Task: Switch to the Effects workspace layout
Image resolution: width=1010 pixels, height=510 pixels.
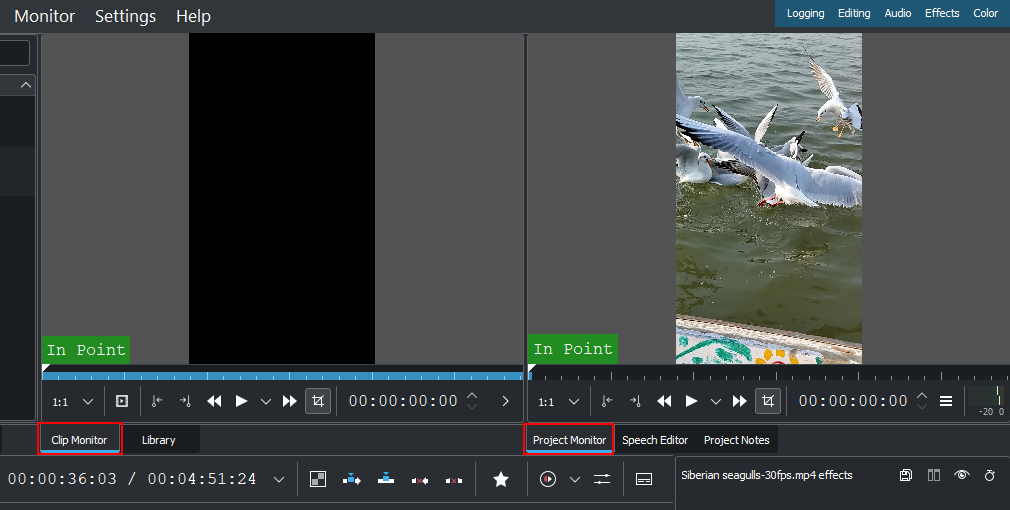Action: coord(942,13)
